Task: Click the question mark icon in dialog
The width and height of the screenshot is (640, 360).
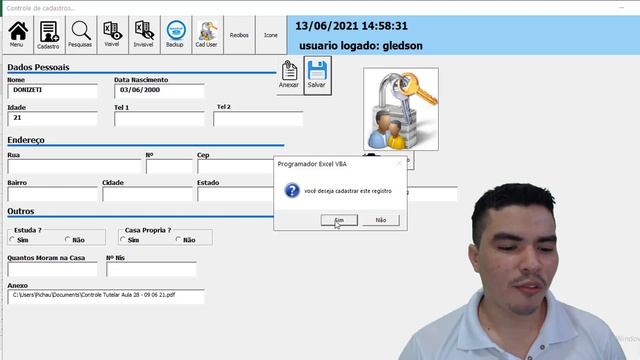Action: [x=292, y=190]
